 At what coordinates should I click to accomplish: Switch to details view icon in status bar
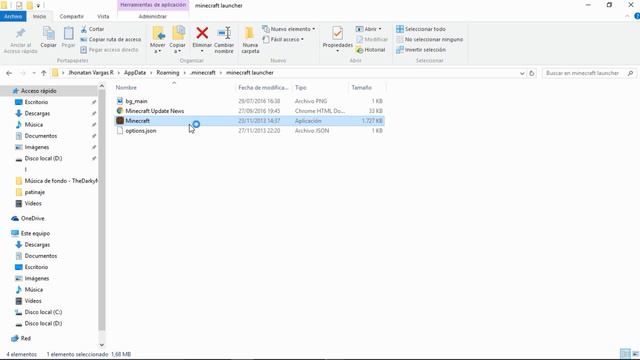624,353
